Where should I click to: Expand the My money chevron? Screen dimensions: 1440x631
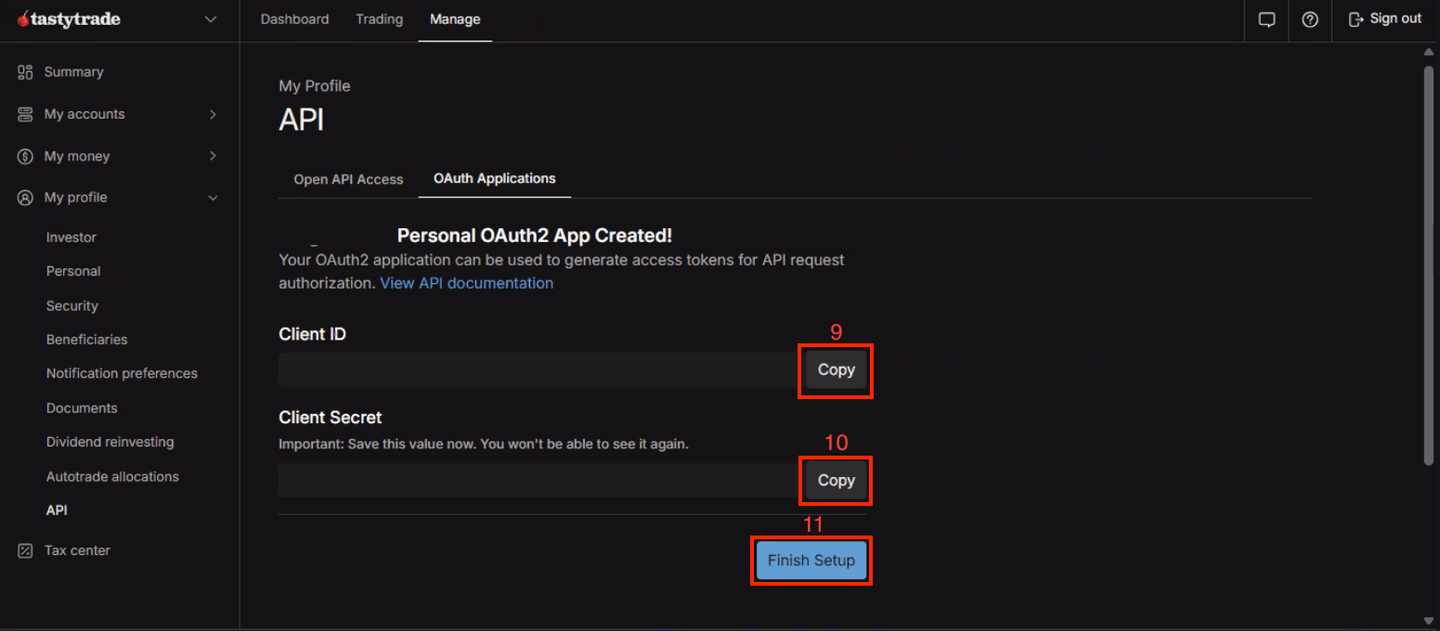click(x=213, y=156)
